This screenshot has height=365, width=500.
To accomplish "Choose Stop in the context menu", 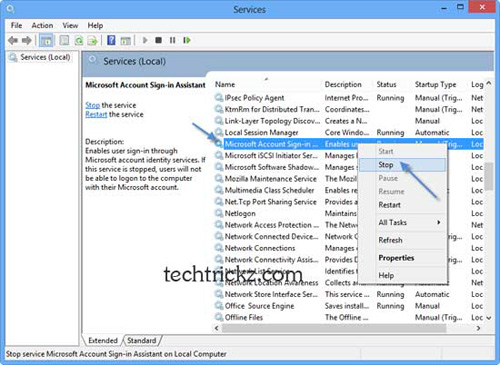I will [402, 165].
